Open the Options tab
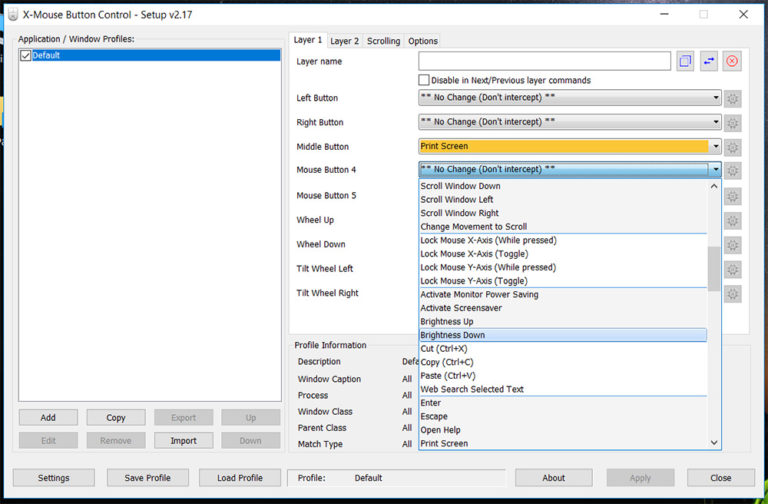Screen dimensions: 768x504 click(x=423, y=41)
